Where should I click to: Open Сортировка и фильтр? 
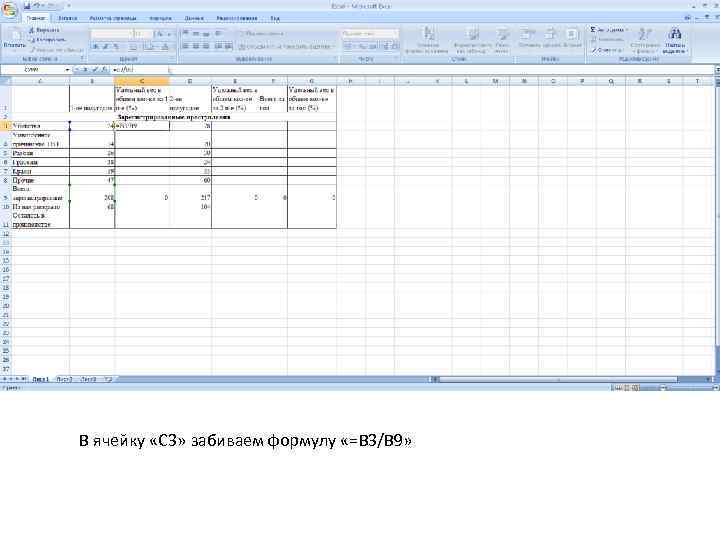point(645,40)
